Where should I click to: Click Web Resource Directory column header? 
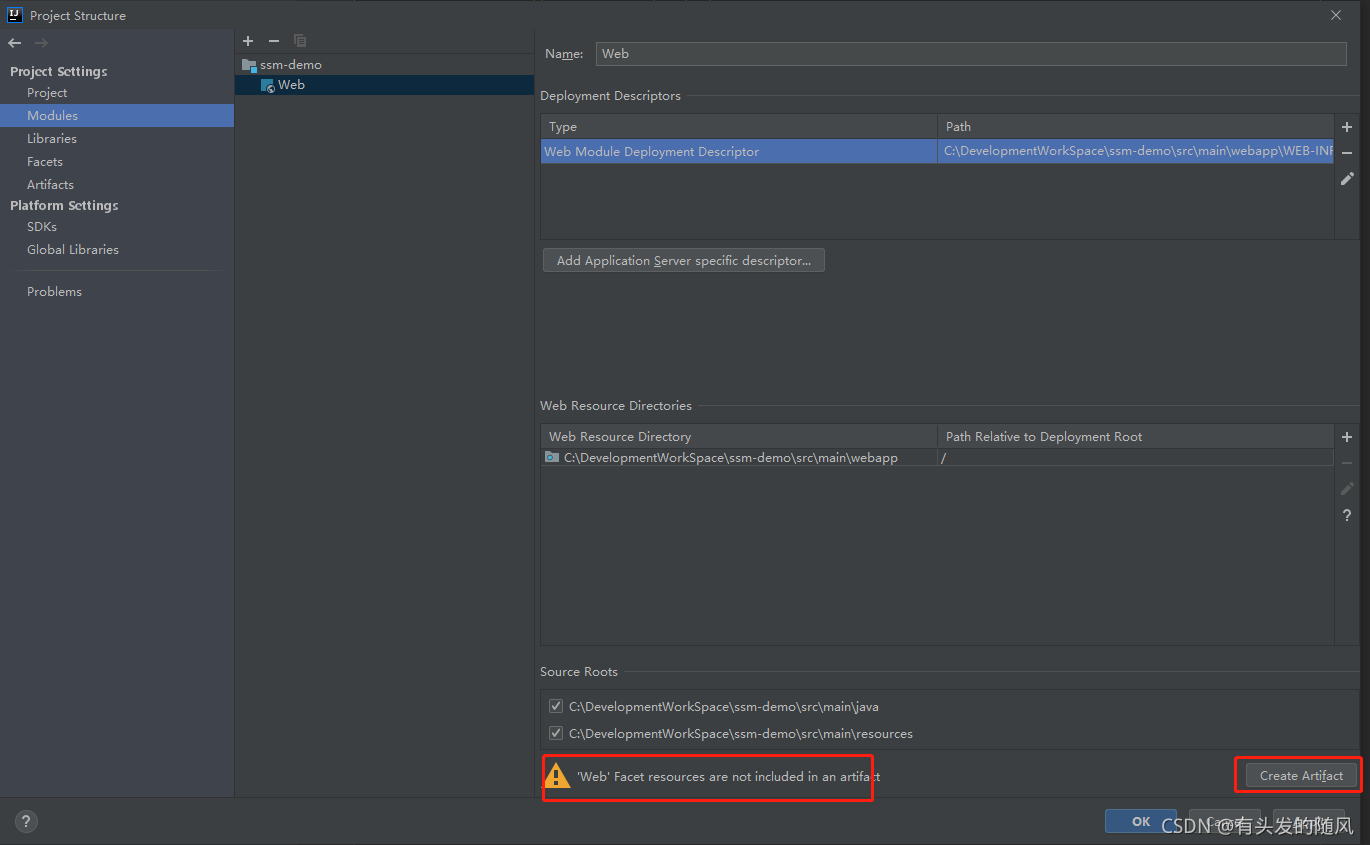click(x=739, y=437)
